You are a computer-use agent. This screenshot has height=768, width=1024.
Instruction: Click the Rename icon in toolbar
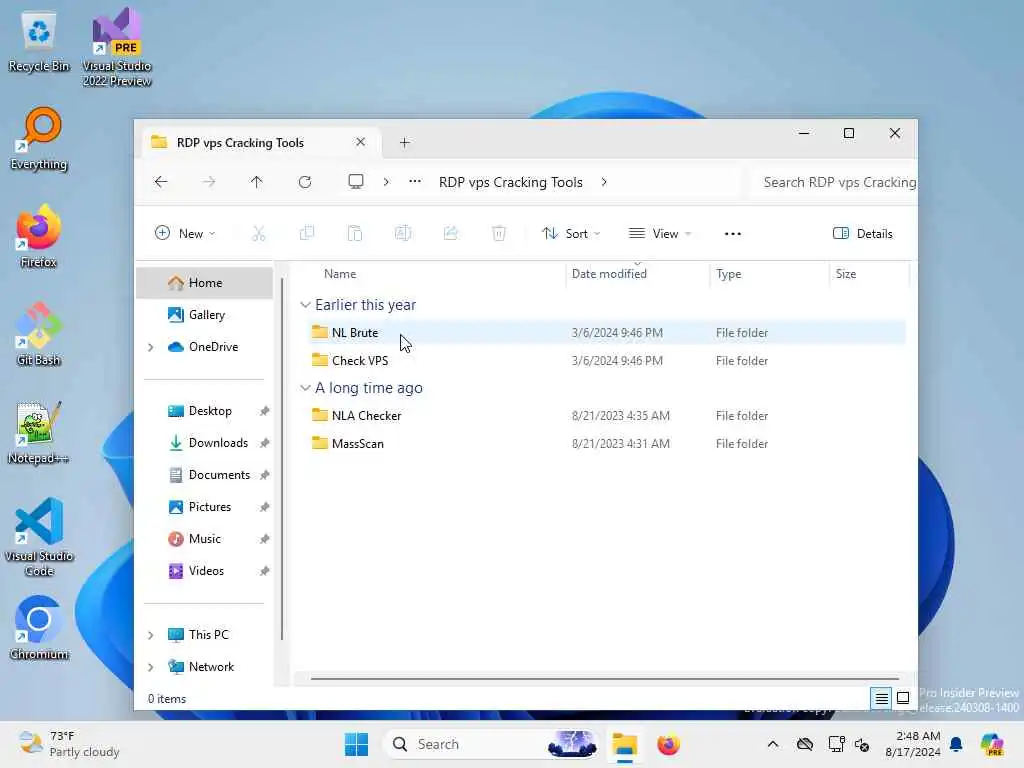click(x=403, y=233)
